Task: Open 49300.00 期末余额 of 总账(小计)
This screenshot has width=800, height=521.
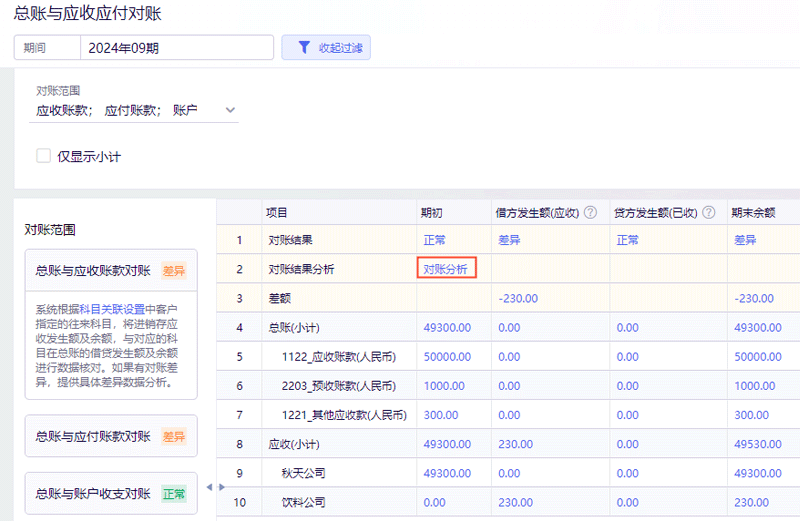Action: click(758, 328)
